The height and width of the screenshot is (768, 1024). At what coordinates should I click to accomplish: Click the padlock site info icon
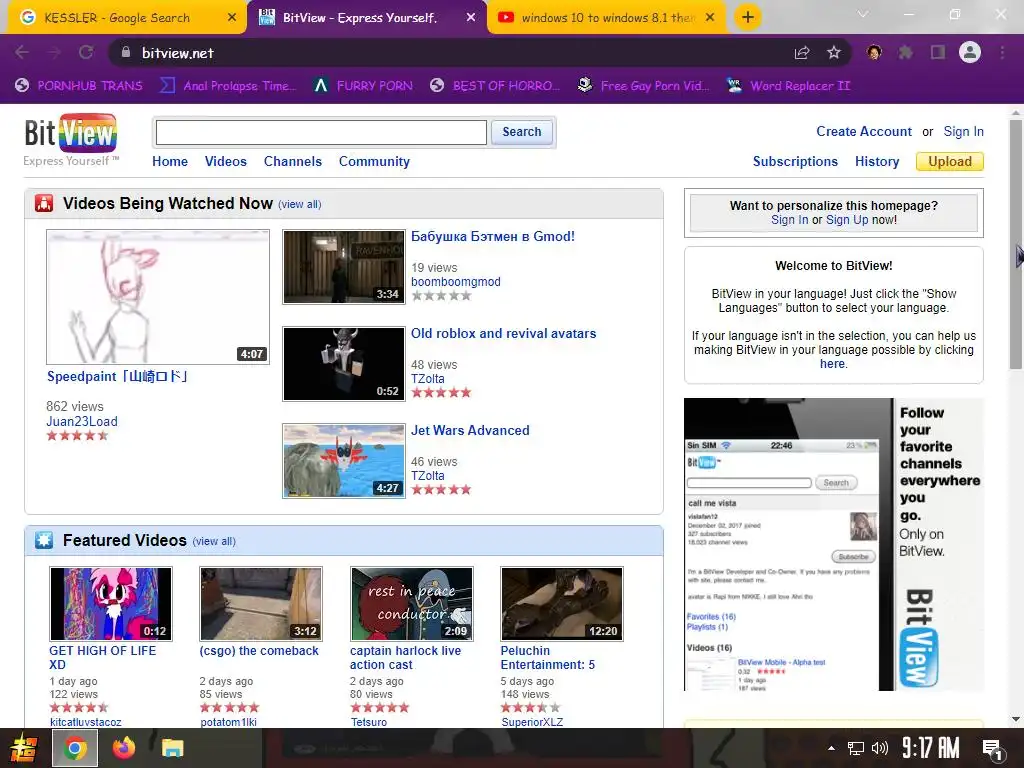coord(125,53)
